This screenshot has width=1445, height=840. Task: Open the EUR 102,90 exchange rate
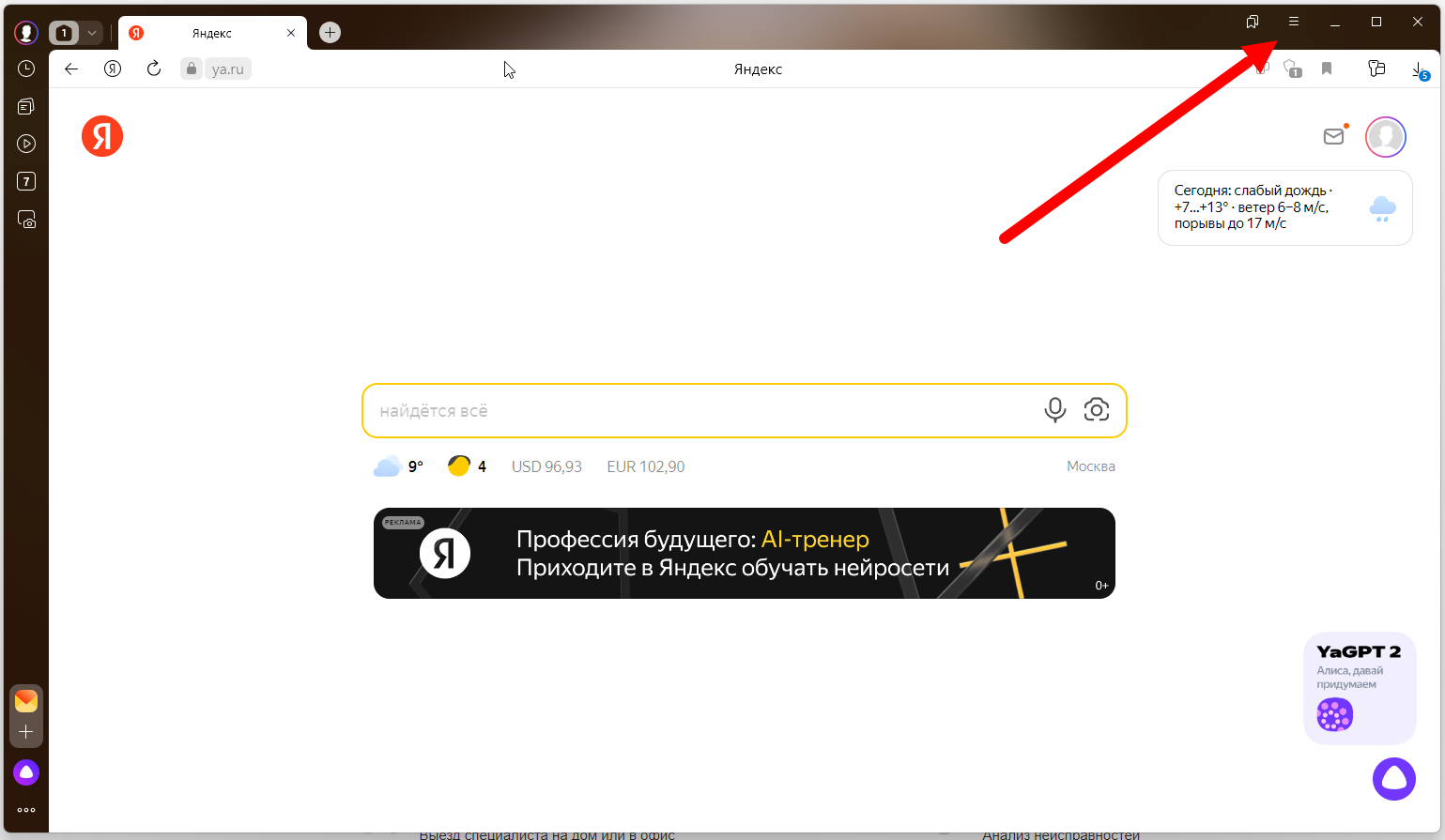(646, 466)
